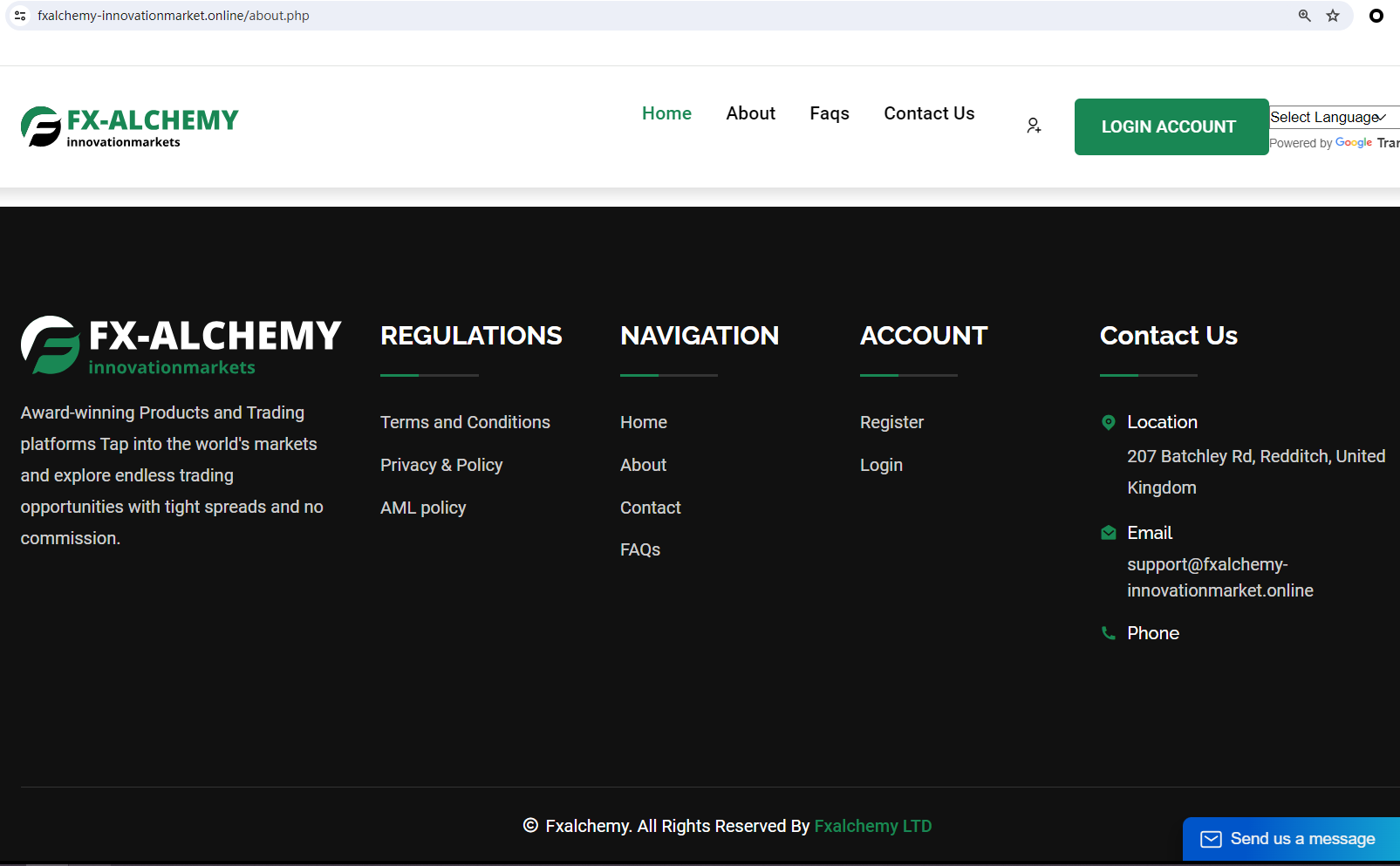Click the green location pin icon
The image size is (1400, 866).
[1109, 423]
